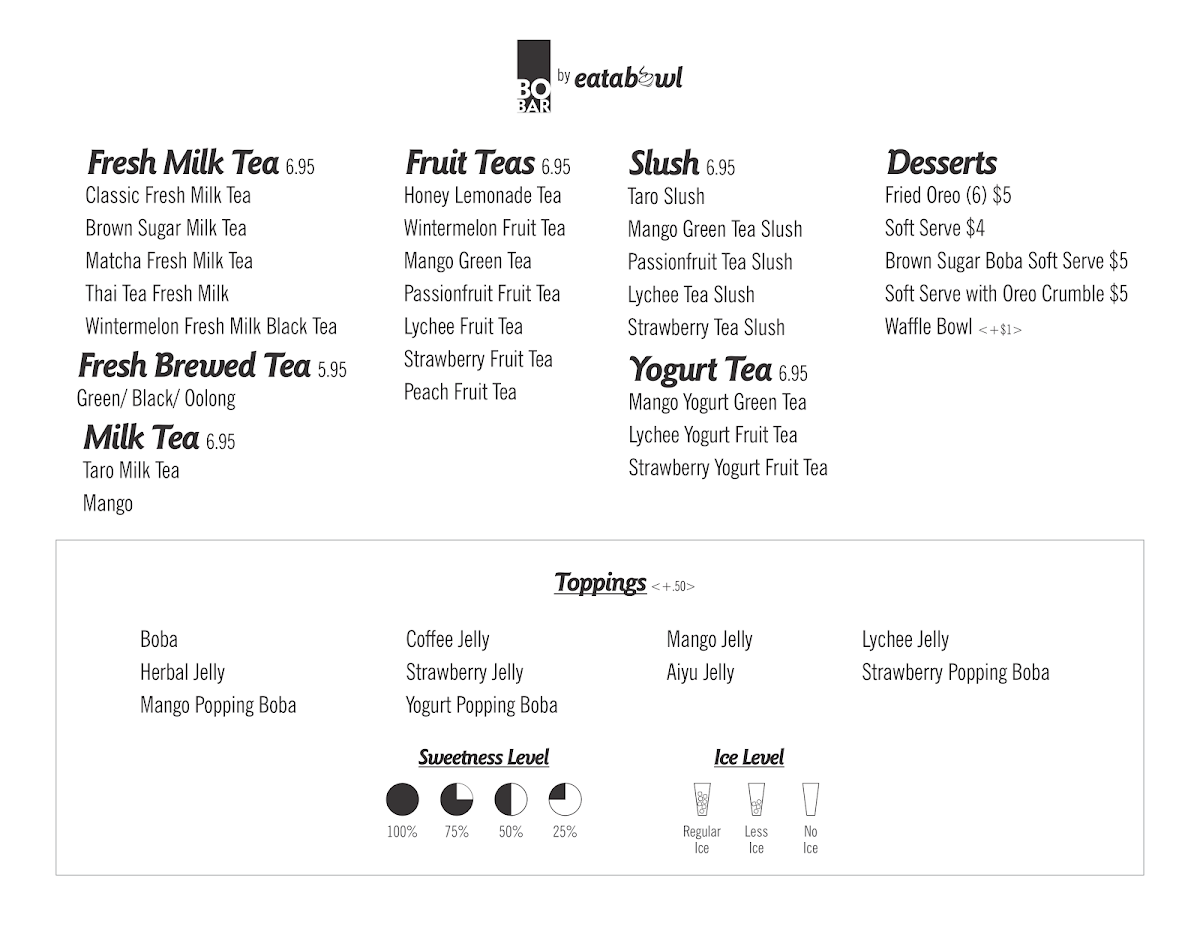Click the eatabowl brand name
This screenshot has width=1200, height=929.
pyautogui.click(x=630, y=77)
